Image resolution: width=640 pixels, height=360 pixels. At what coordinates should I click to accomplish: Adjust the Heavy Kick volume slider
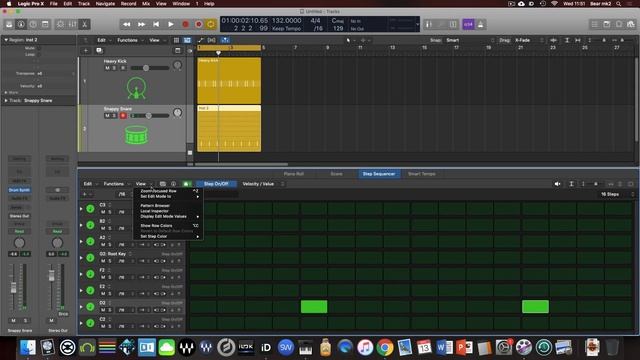(150, 68)
